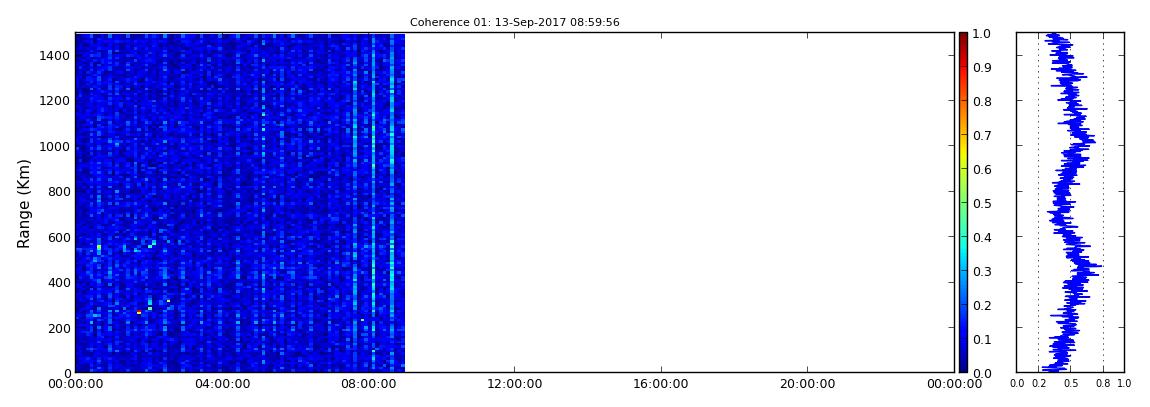Click the colorbar 0.1 tick label
This screenshot has width=1150, height=407.
(981, 339)
